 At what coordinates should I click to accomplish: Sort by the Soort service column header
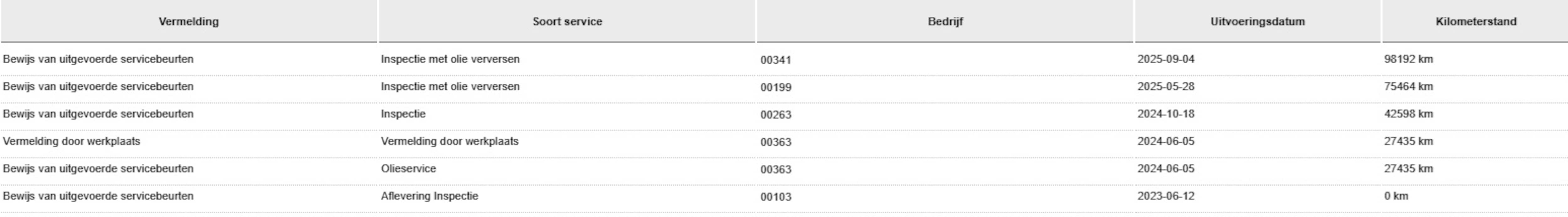(x=567, y=22)
